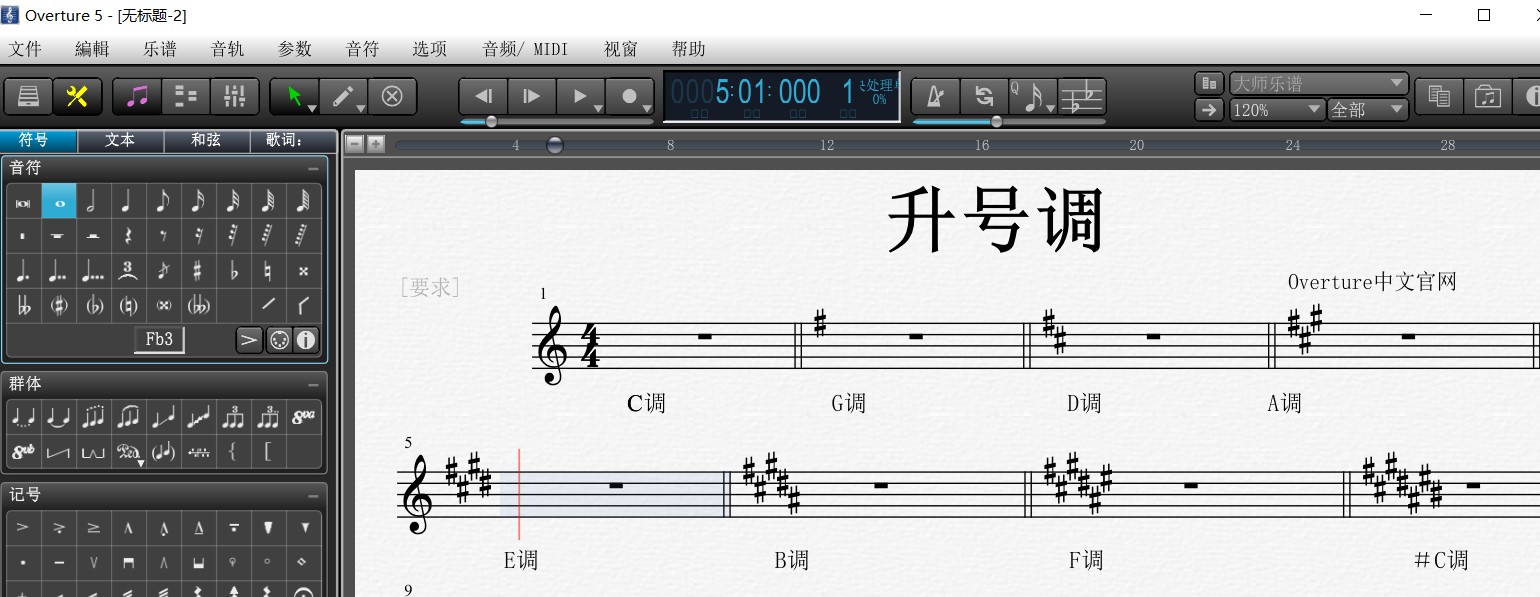
Task: Activate the eraser tool in the toolbar
Action: [x=392, y=96]
